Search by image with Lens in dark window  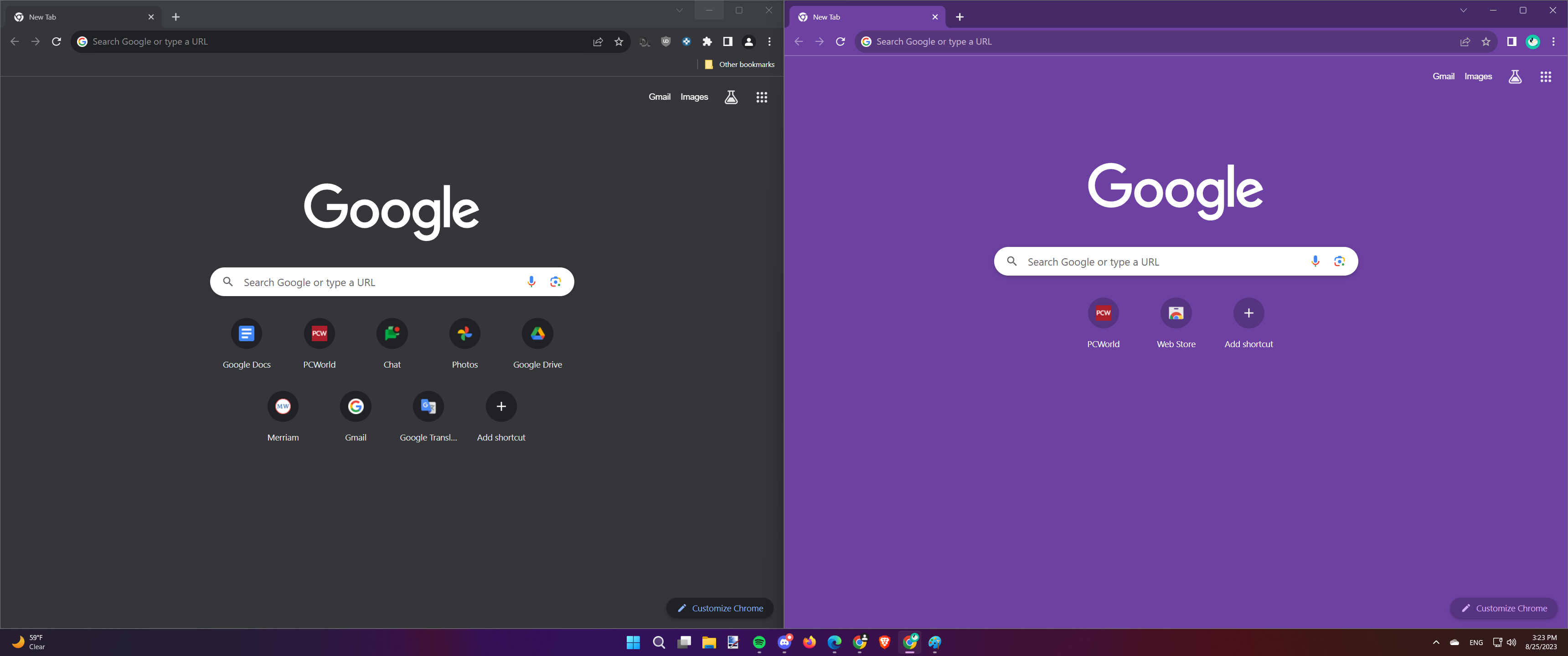pyautogui.click(x=555, y=281)
